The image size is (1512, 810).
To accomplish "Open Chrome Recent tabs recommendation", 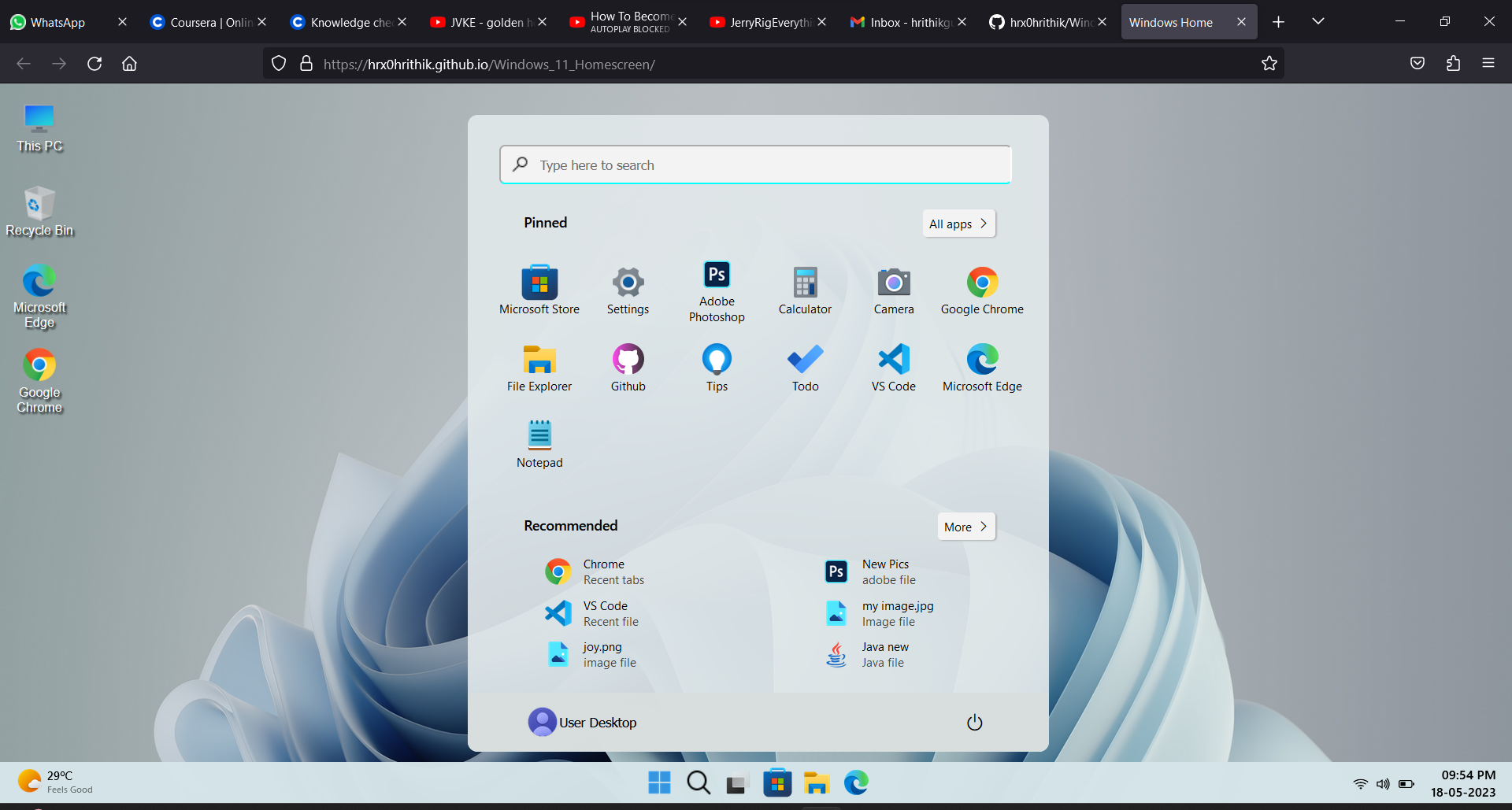I will (595, 571).
